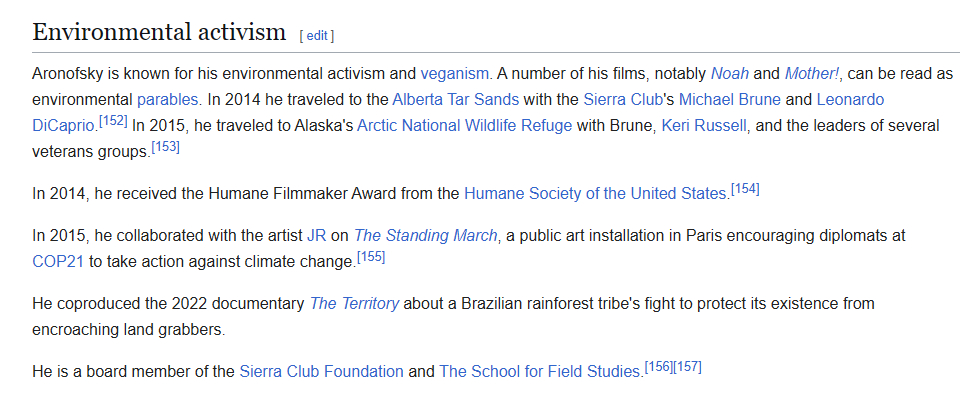Open the Mother! film link

point(810,74)
